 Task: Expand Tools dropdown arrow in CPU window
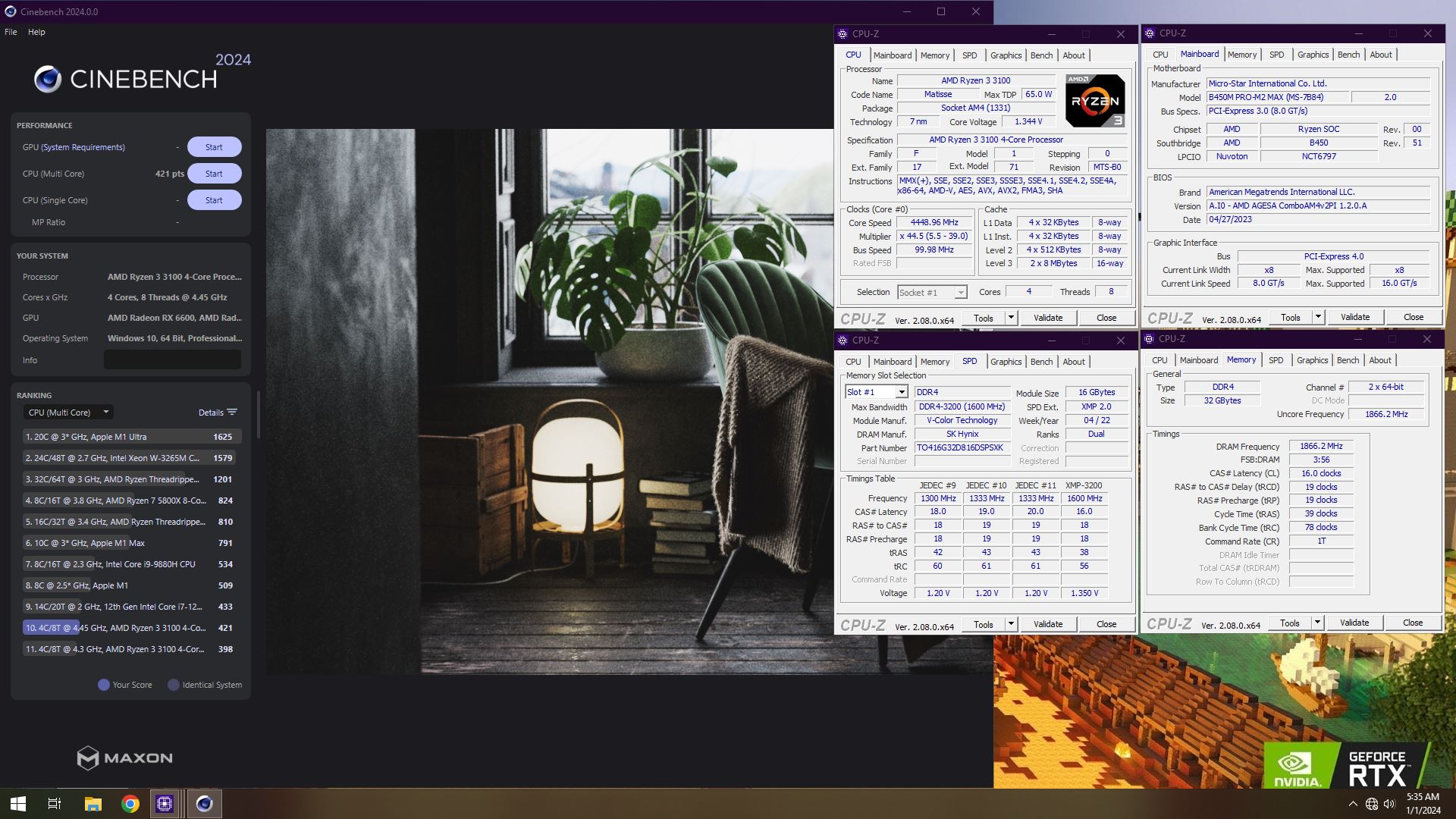click(x=1011, y=318)
